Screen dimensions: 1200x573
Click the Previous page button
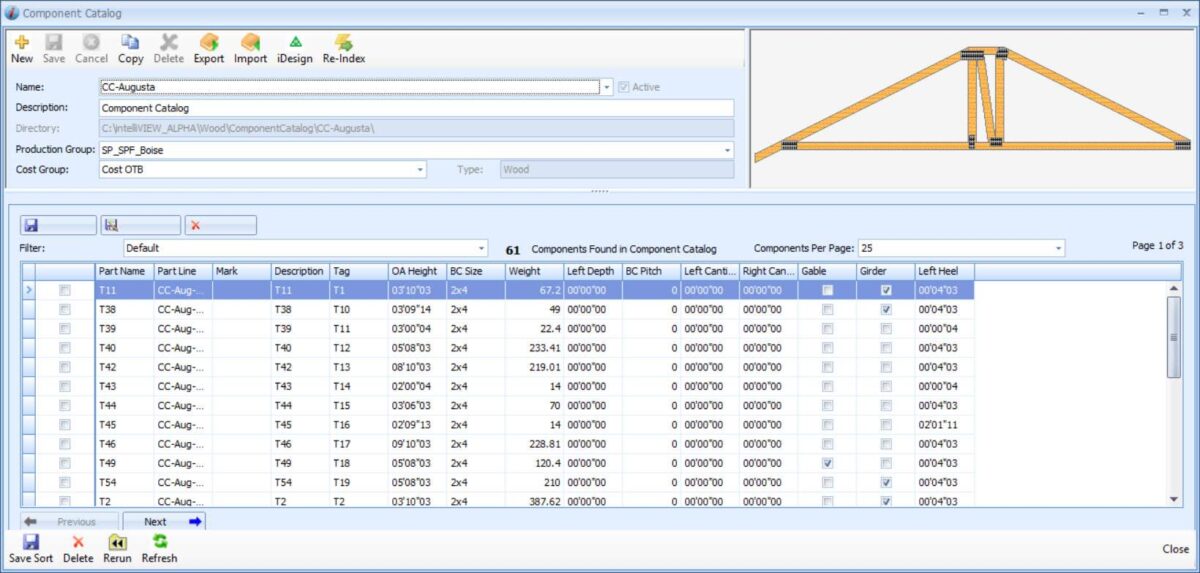pos(68,521)
